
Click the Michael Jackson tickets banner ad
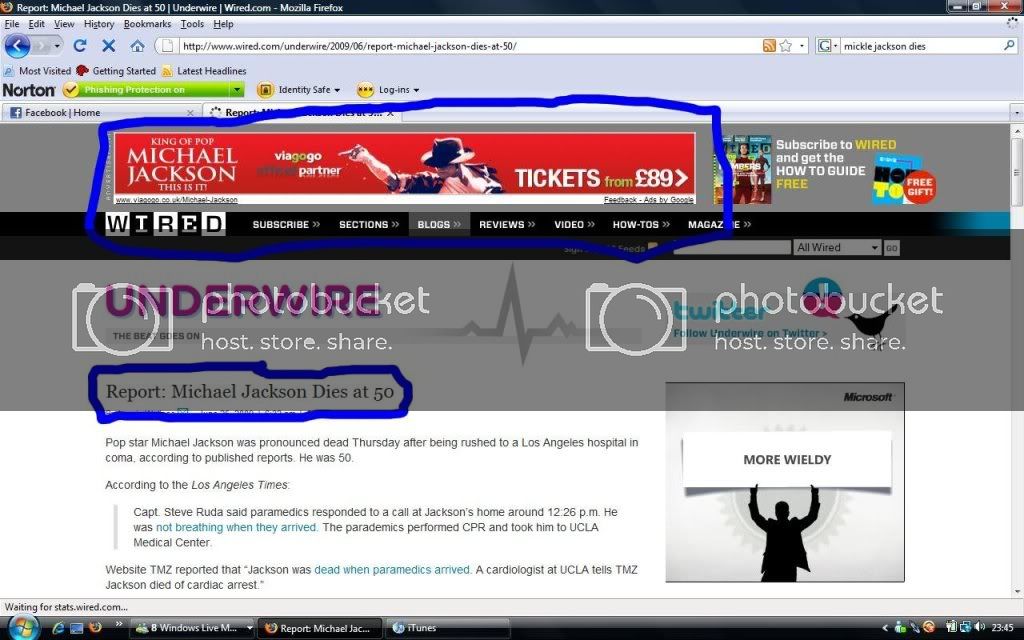[x=405, y=168]
